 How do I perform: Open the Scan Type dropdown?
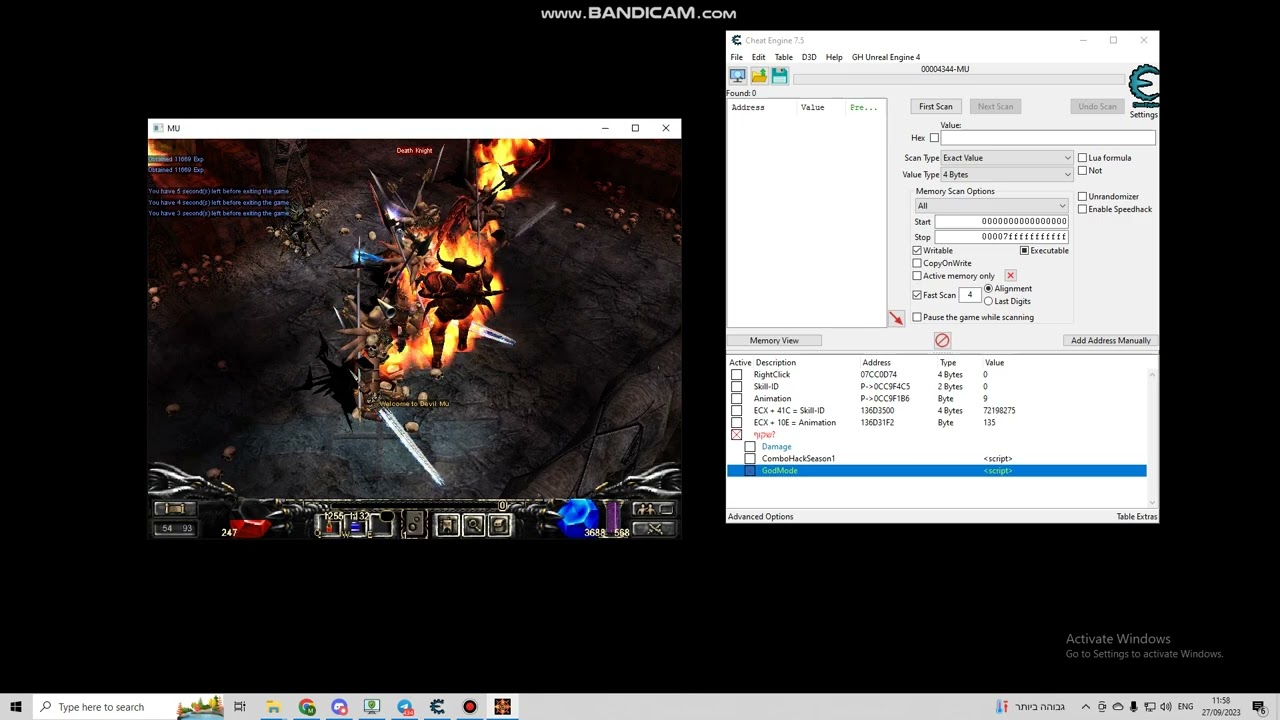[x=1006, y=158]
